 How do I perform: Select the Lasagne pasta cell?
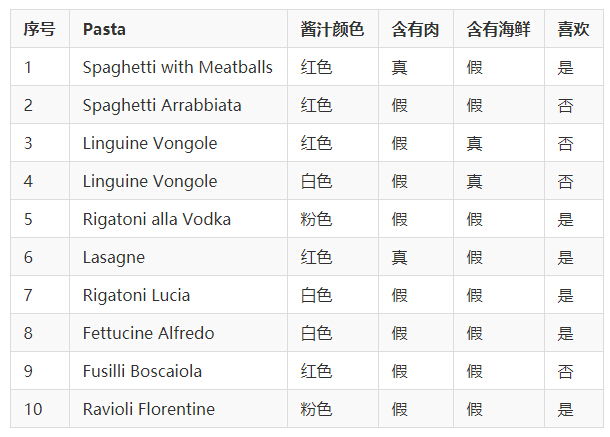(x=114, y=257)
